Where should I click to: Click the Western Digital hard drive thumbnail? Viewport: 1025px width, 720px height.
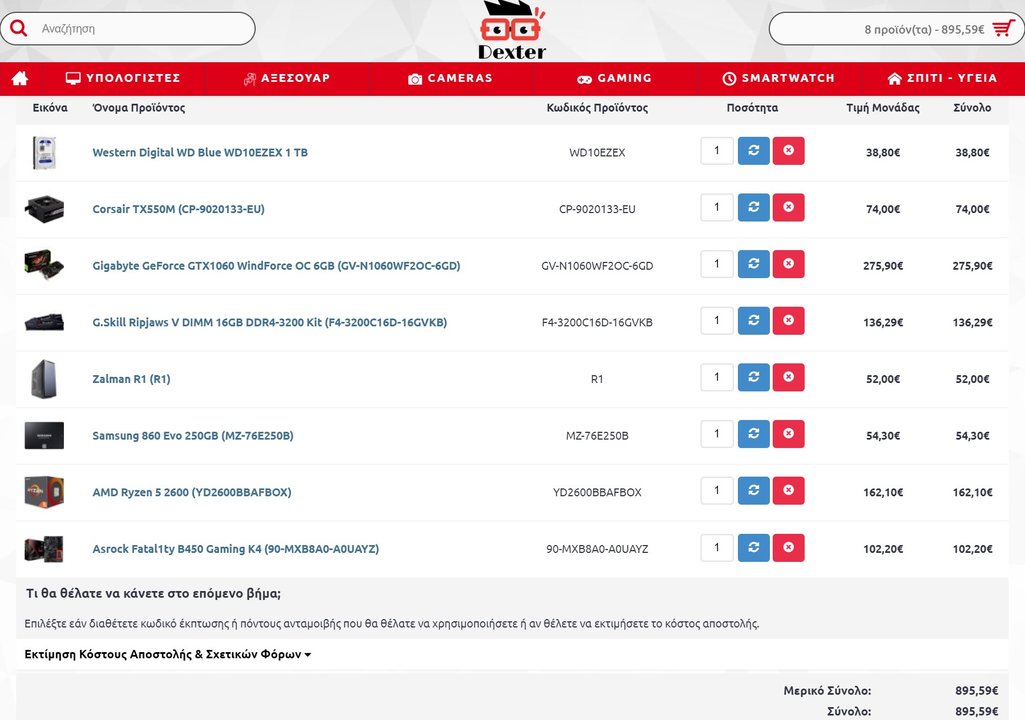coord(44,152)
